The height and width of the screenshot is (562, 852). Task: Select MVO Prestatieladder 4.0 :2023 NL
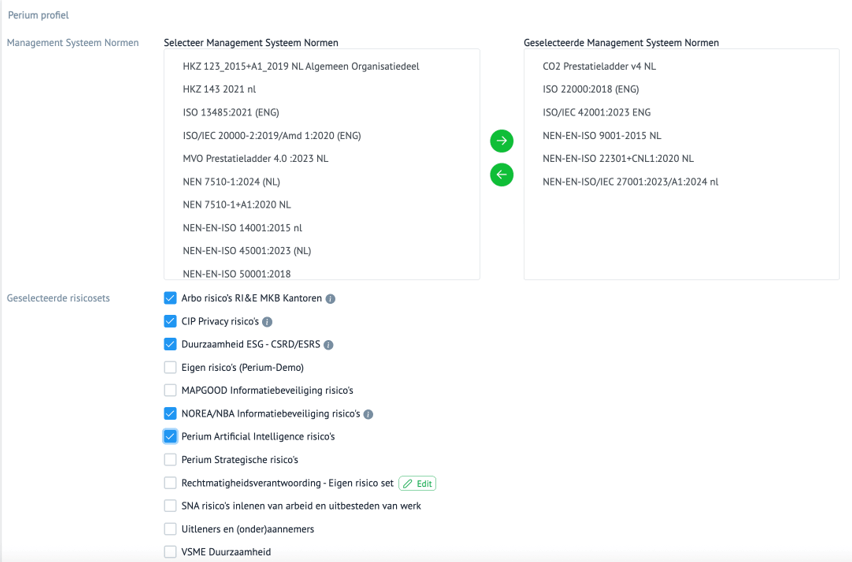tap(255, 158)
